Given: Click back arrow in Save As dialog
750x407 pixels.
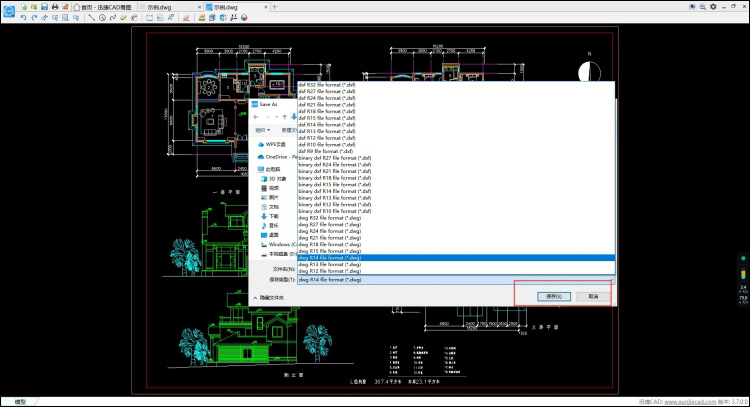Looking at the screenshot, I should pos(256,117).
